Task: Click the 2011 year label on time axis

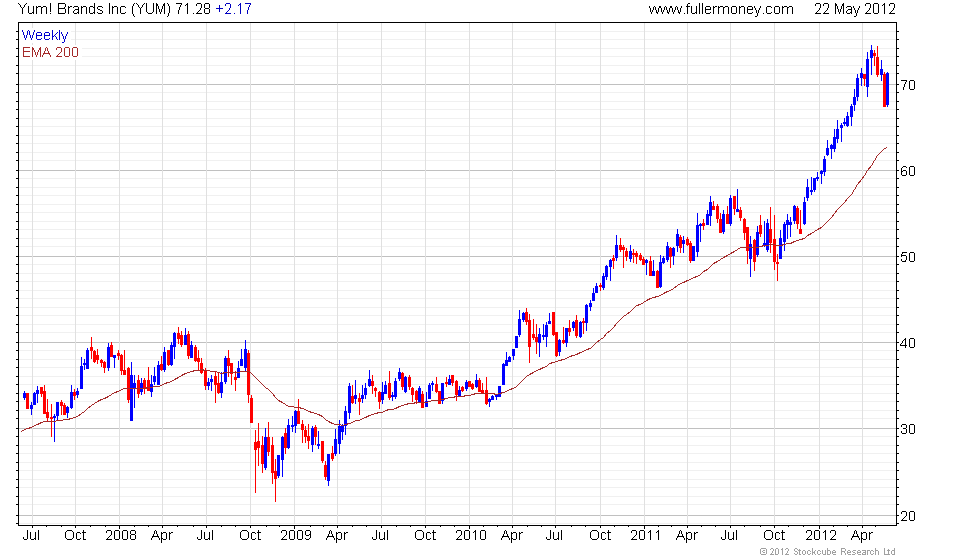Action: click(646, 536)
